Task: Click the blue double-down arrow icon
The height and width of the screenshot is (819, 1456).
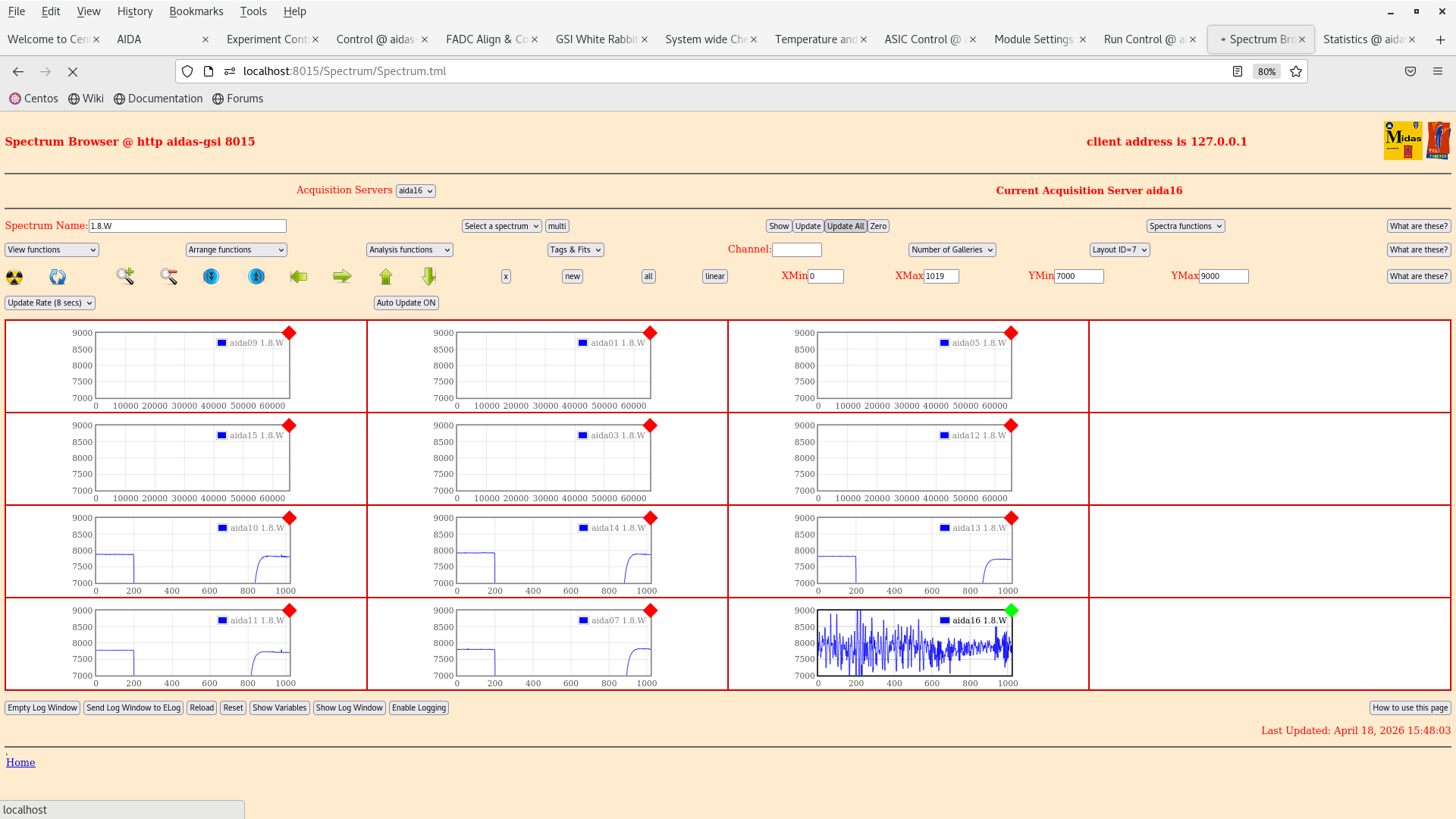Action: point(212,277)
